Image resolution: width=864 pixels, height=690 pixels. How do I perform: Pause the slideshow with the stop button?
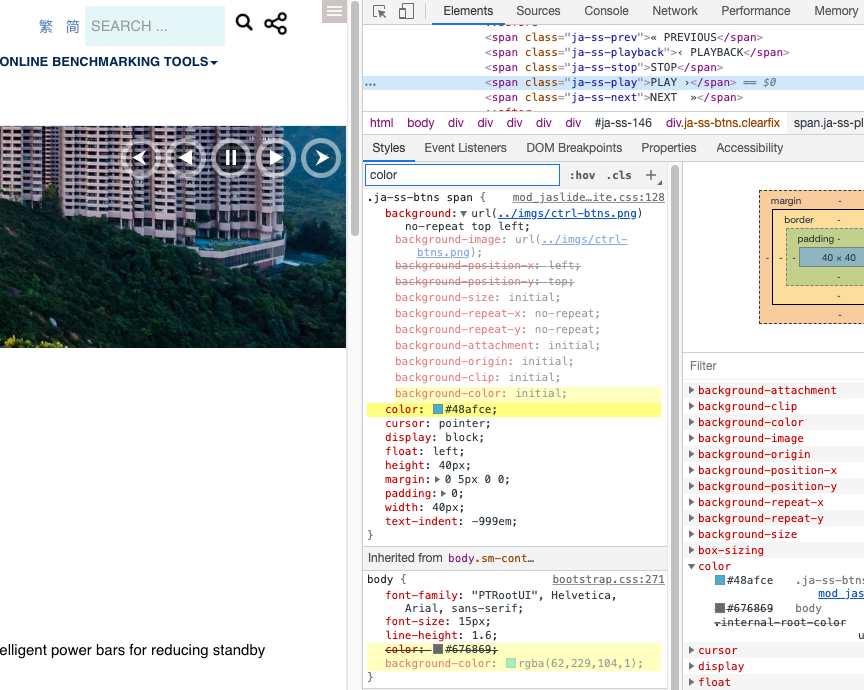pos(231,157)
